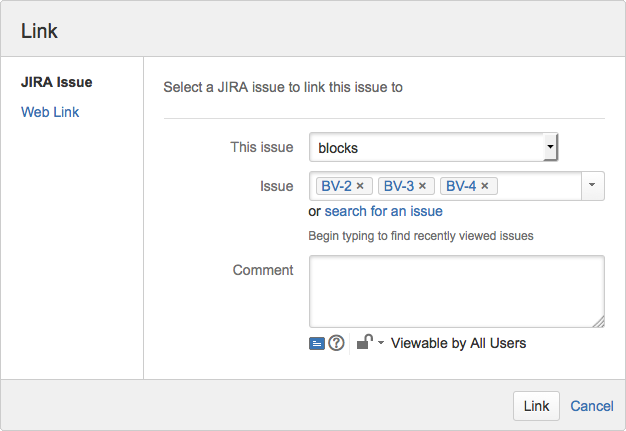Expand the Issue picker dropdown arrow
This screenshot has width=626, height=431.
[592, 186]
